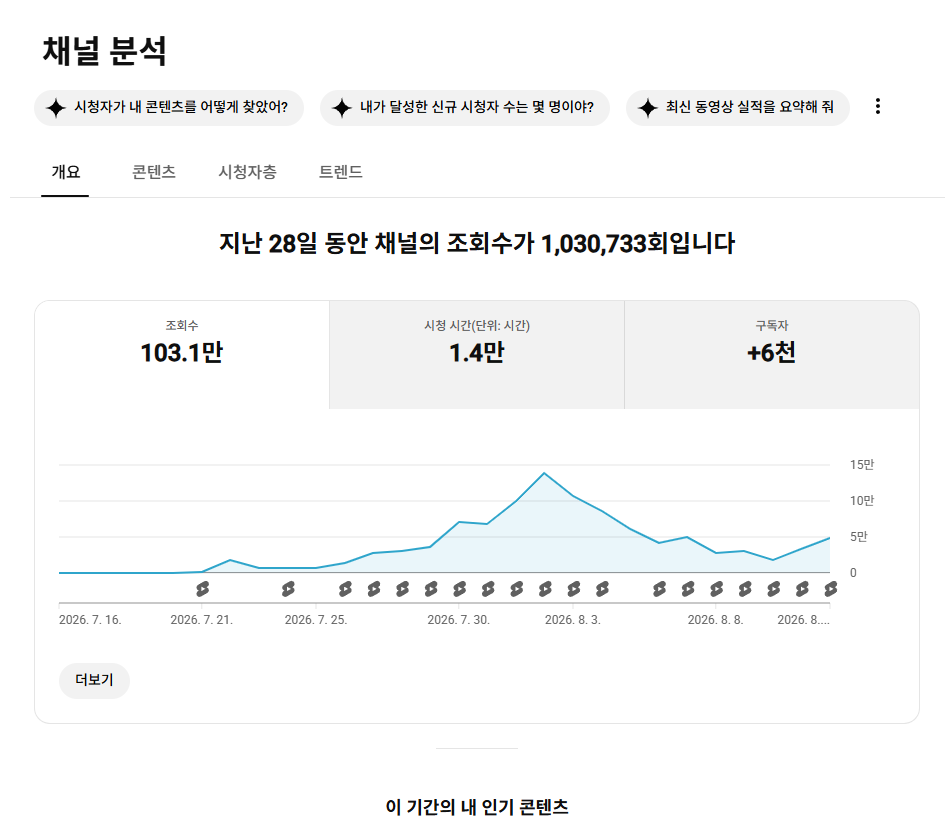Click sparkle icon on '최신 동영상 실적' chip

pyautogui.click(x=648, y=108)
